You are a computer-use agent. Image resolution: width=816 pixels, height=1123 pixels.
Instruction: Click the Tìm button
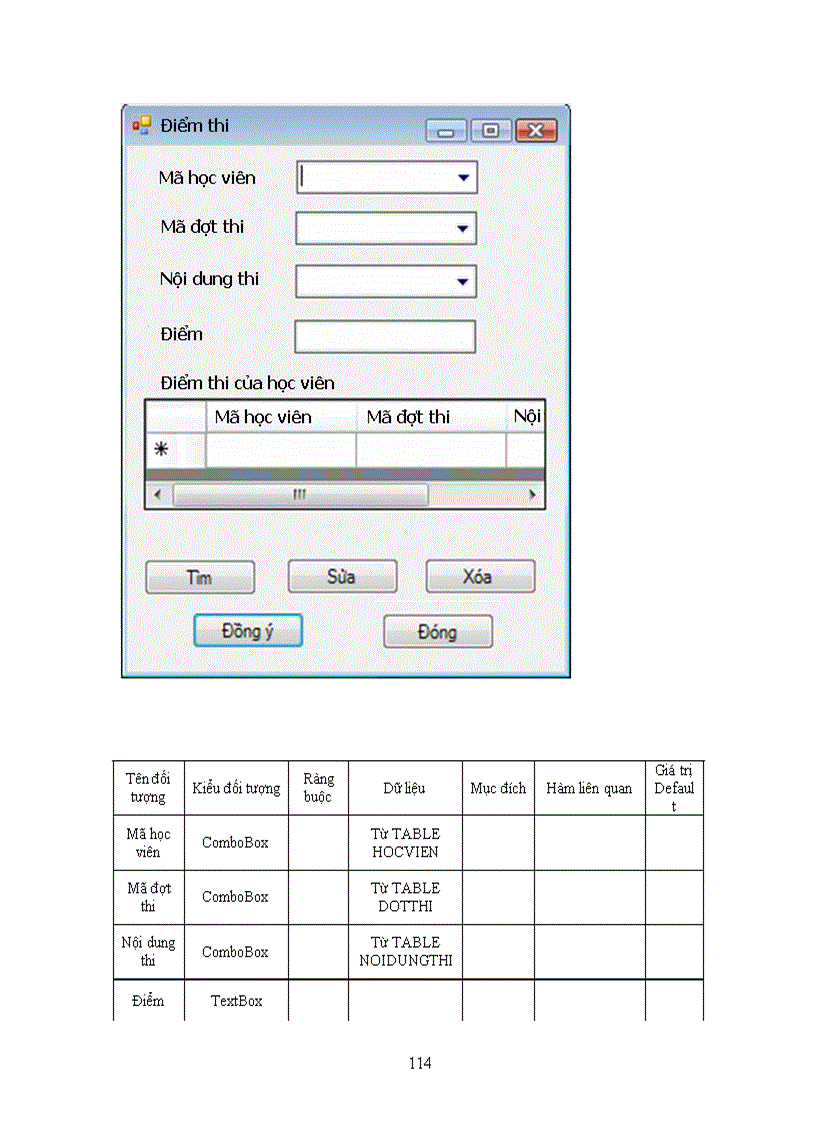pyautogui.click(x=199, y=577)
